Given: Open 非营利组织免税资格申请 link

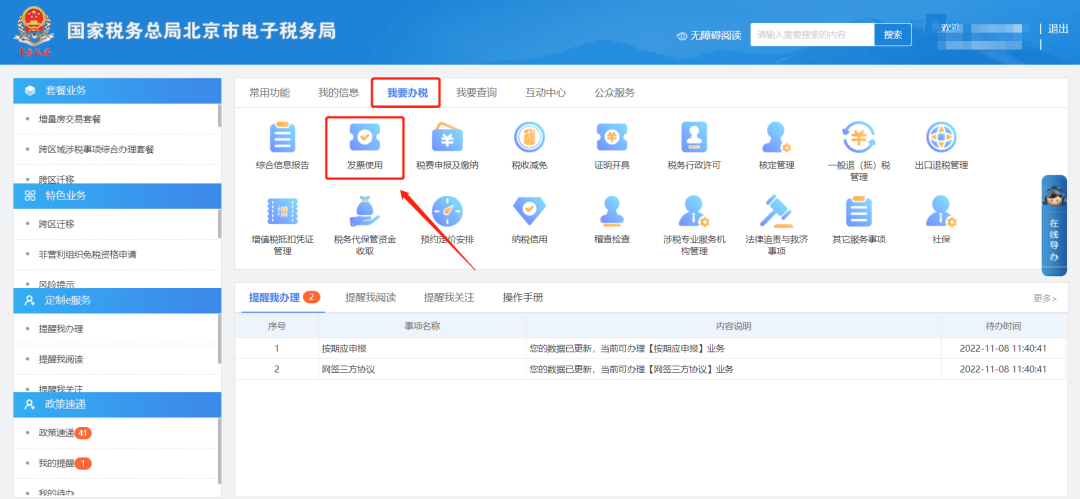Looking at the screenshot, I should [x=87, y=254].
